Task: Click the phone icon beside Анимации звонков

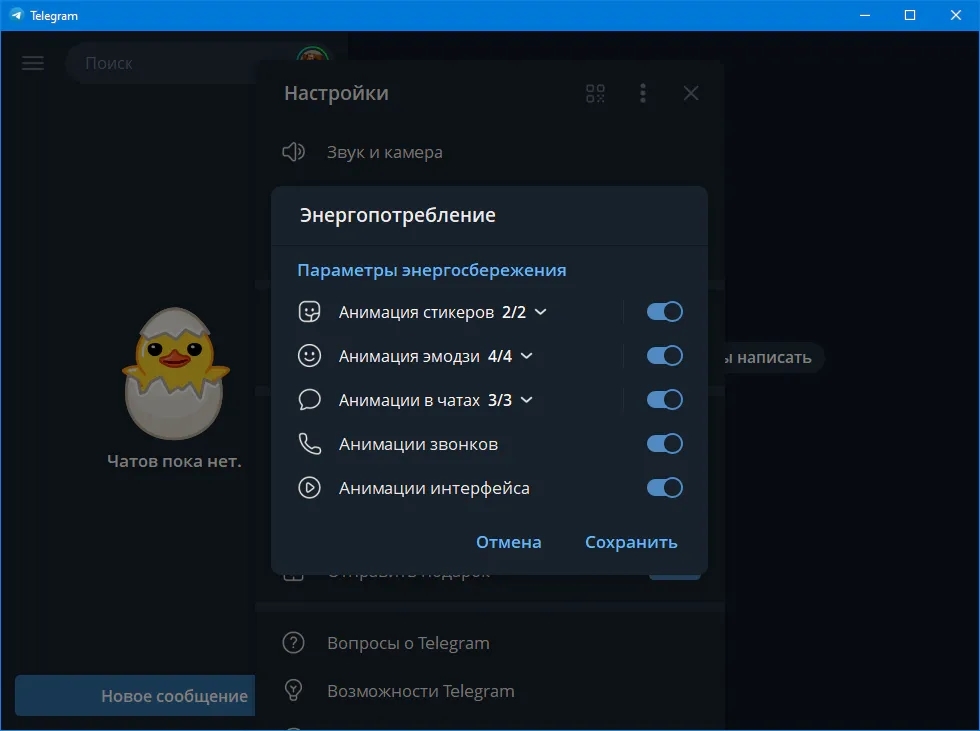Action: click(x=309, y=444)
